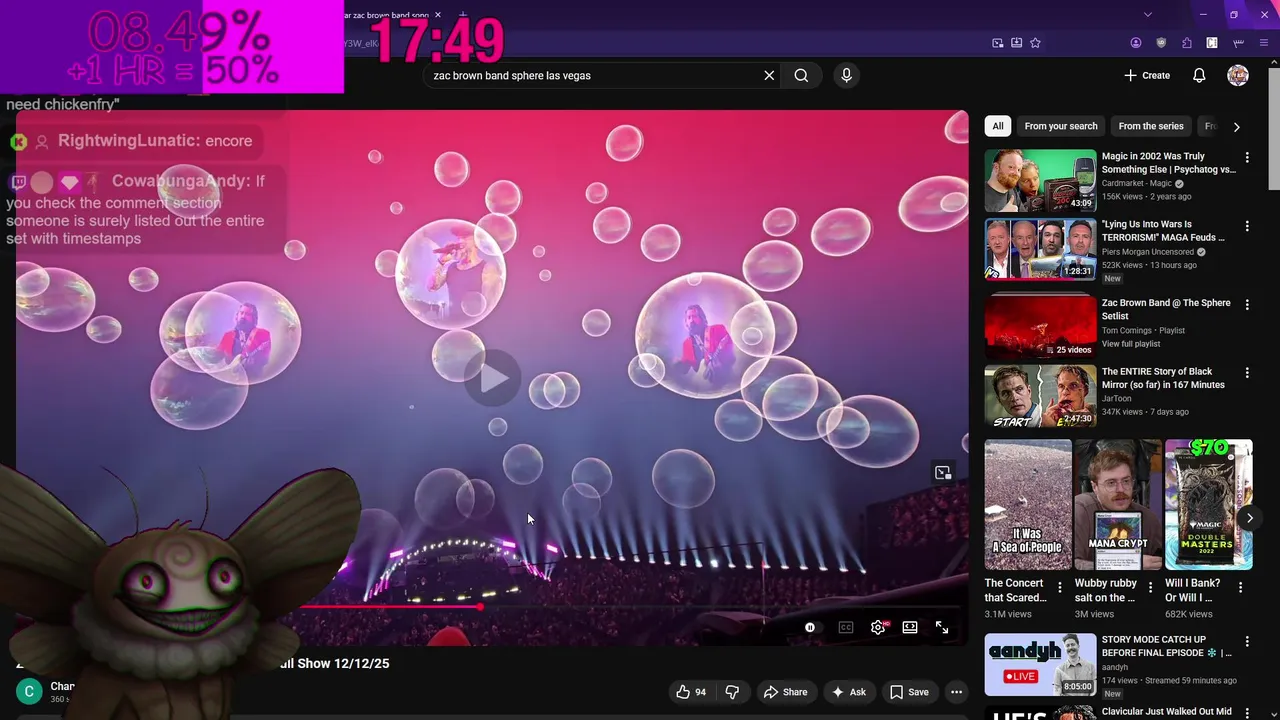Clear the YouTube search box text

[769, 75]
